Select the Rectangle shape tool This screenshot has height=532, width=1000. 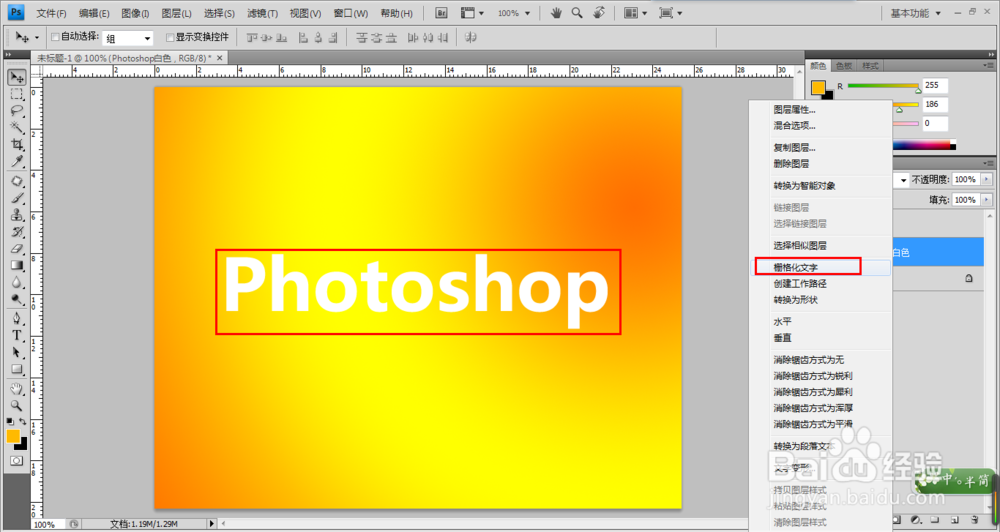pos(17,369)
